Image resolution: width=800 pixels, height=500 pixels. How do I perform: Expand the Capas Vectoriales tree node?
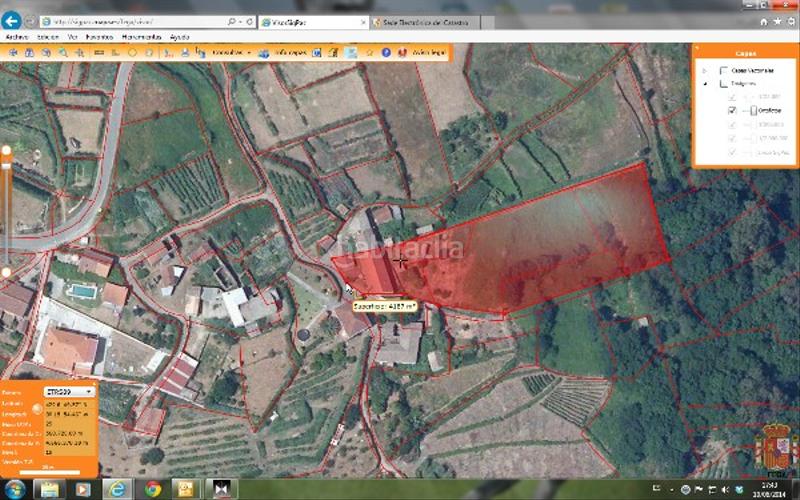coord(704,70)
